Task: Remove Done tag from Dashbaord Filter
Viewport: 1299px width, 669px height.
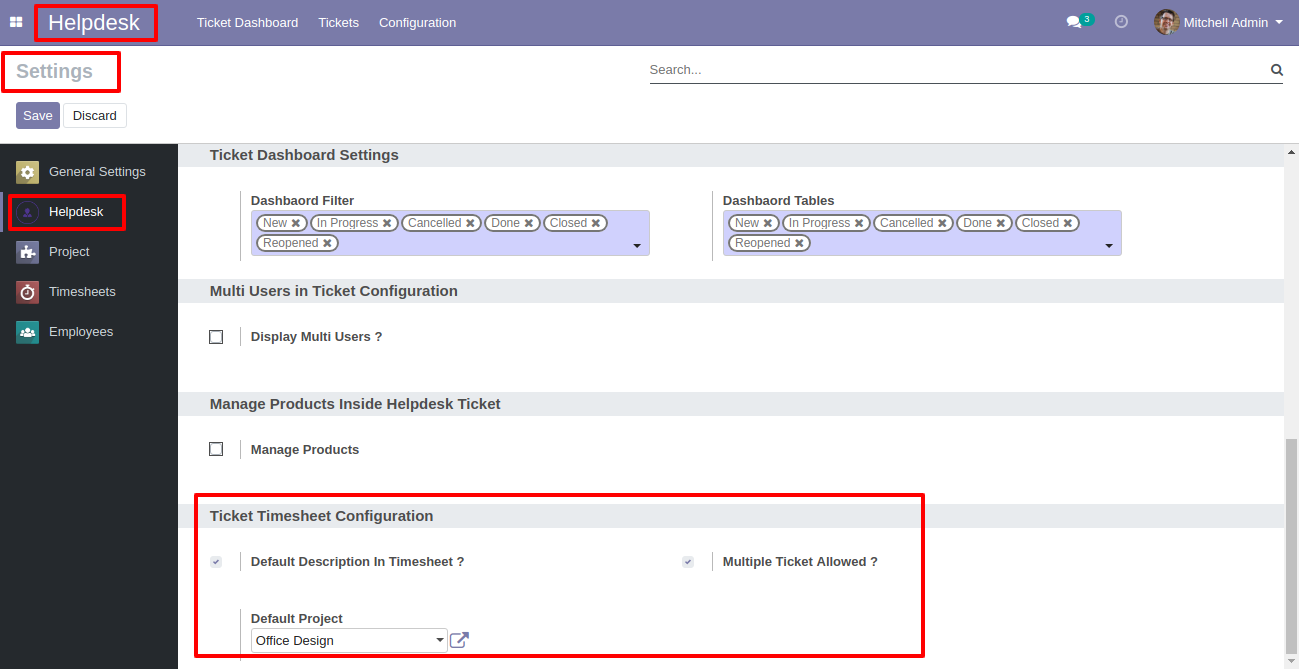Action: point(529,223)
